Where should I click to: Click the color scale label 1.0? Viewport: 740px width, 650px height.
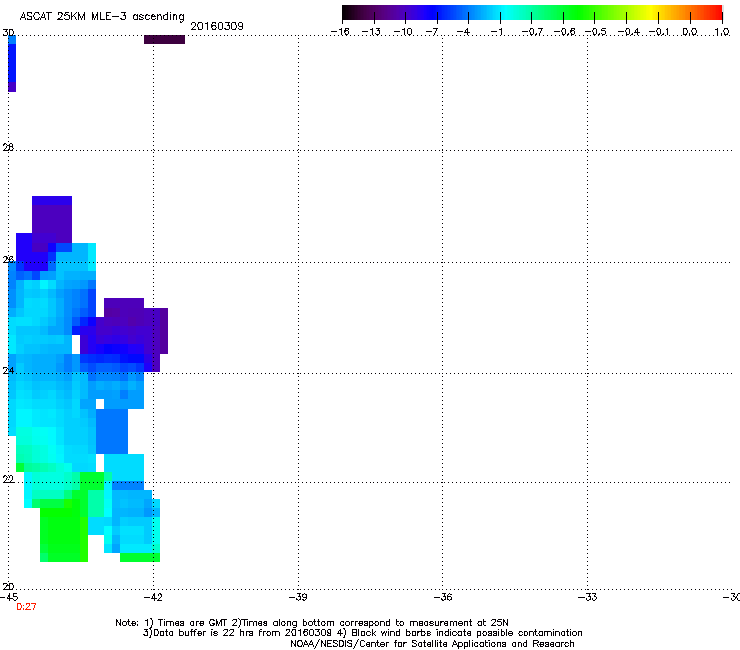722,32
